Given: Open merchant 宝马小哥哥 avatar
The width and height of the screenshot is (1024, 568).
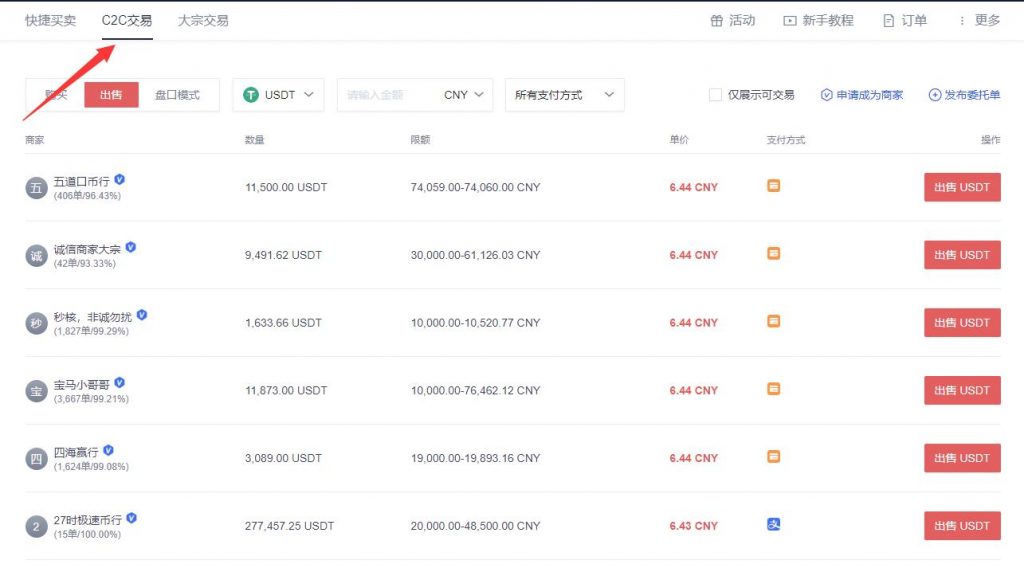Looking at the screenshot, I should click(37, 391).
